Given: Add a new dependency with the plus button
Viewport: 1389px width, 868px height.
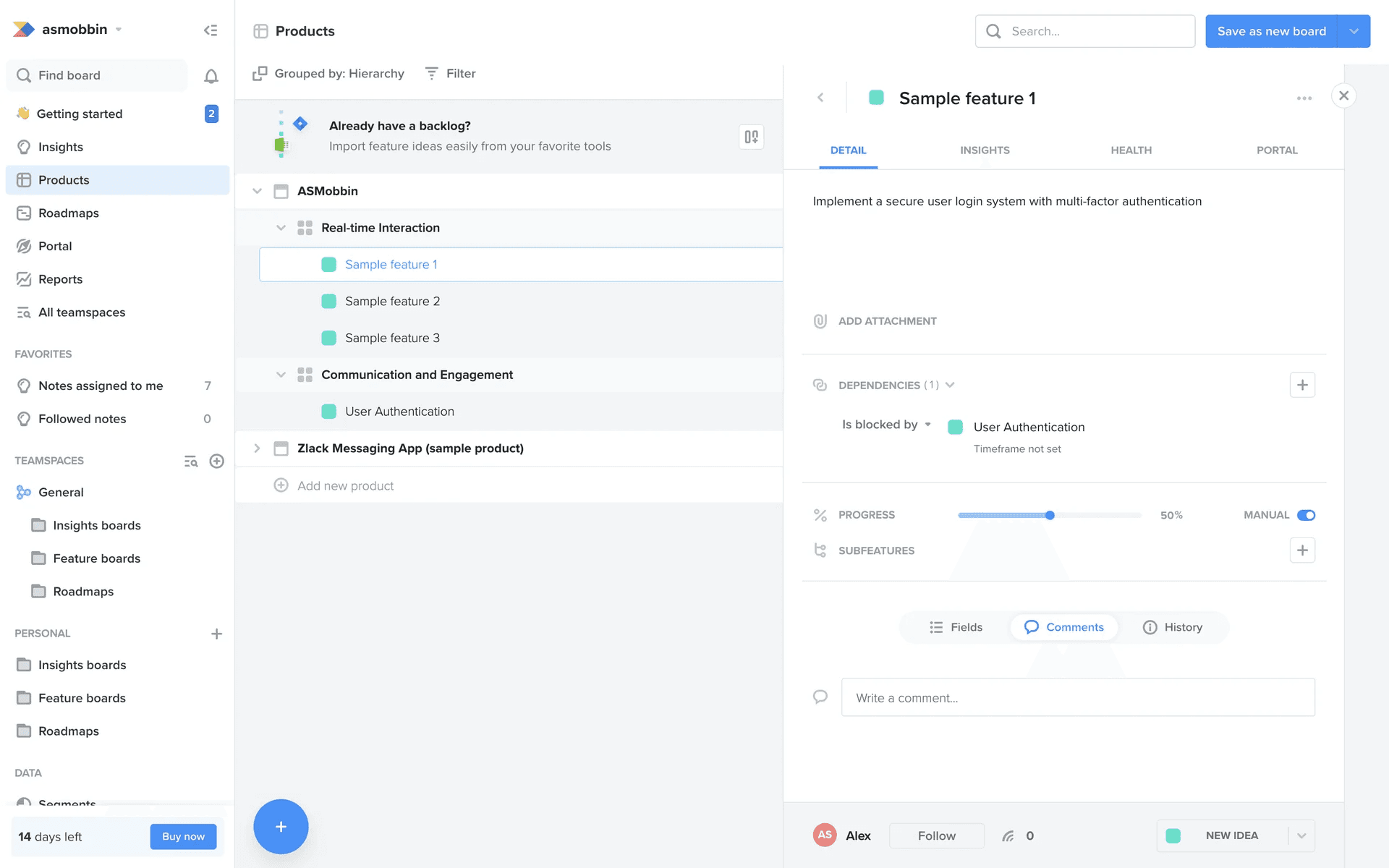Looking at the screenshot, I should 1302,385.
